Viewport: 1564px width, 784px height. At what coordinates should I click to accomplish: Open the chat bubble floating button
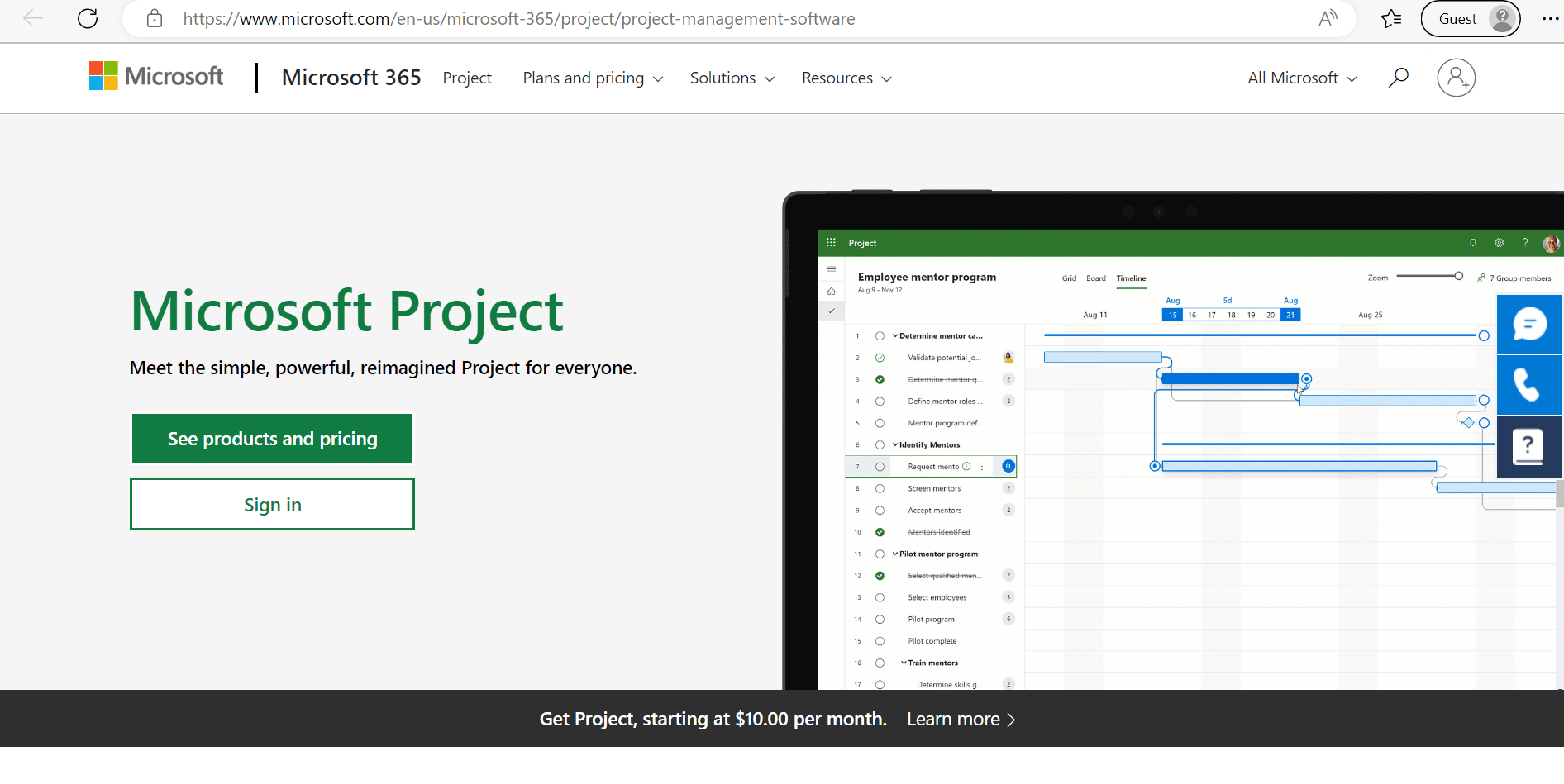1529,324
